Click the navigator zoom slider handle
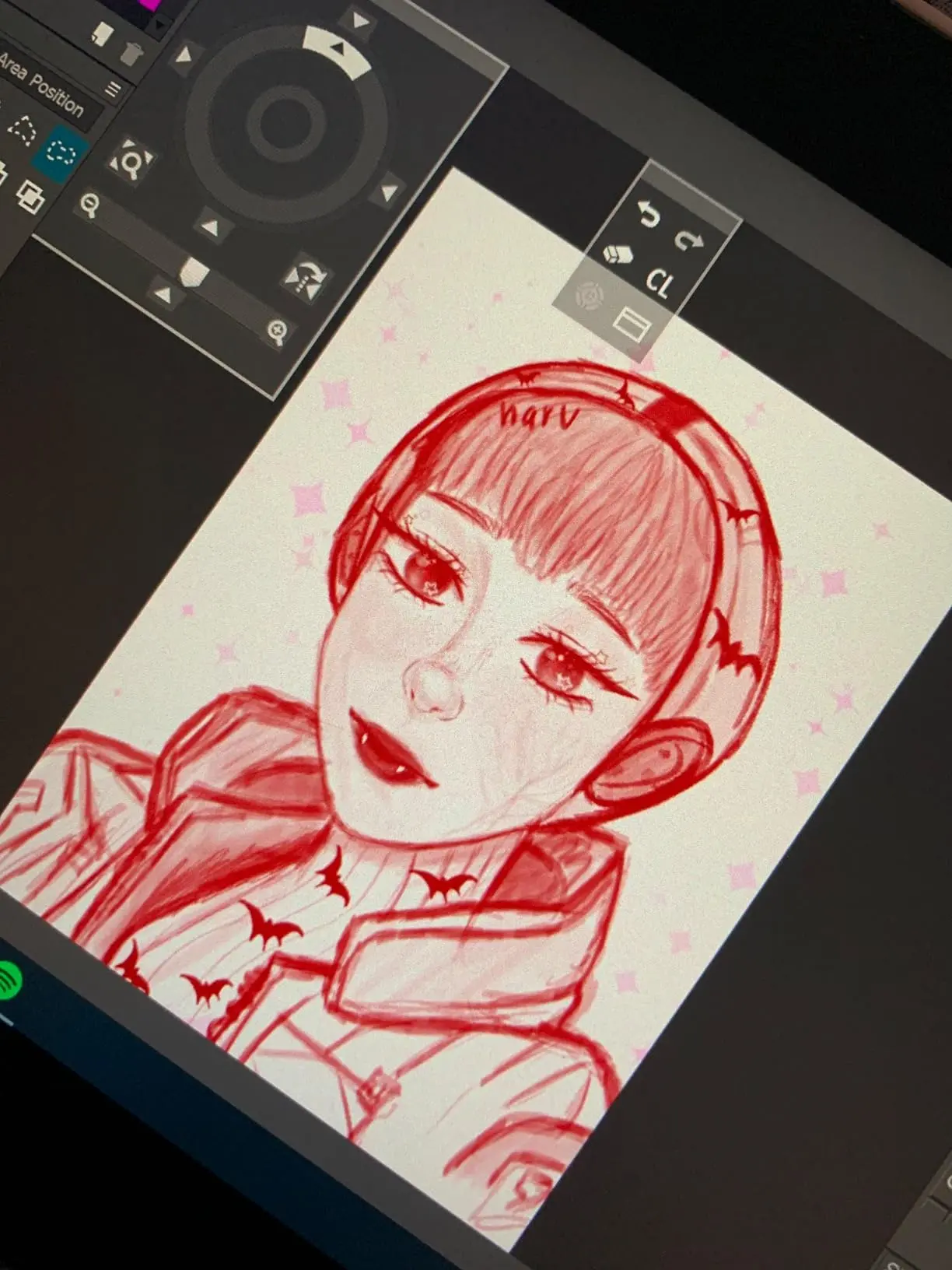The width and height of the screenshot is (952, 1270). [193, 272]
